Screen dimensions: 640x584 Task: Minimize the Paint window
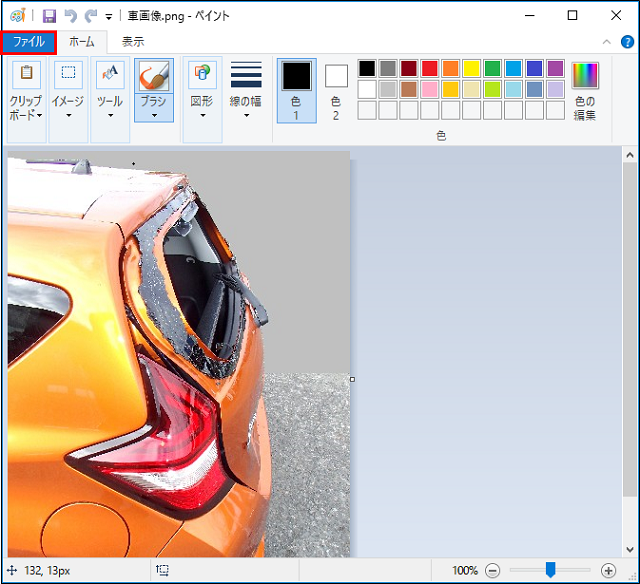(529, 16)
